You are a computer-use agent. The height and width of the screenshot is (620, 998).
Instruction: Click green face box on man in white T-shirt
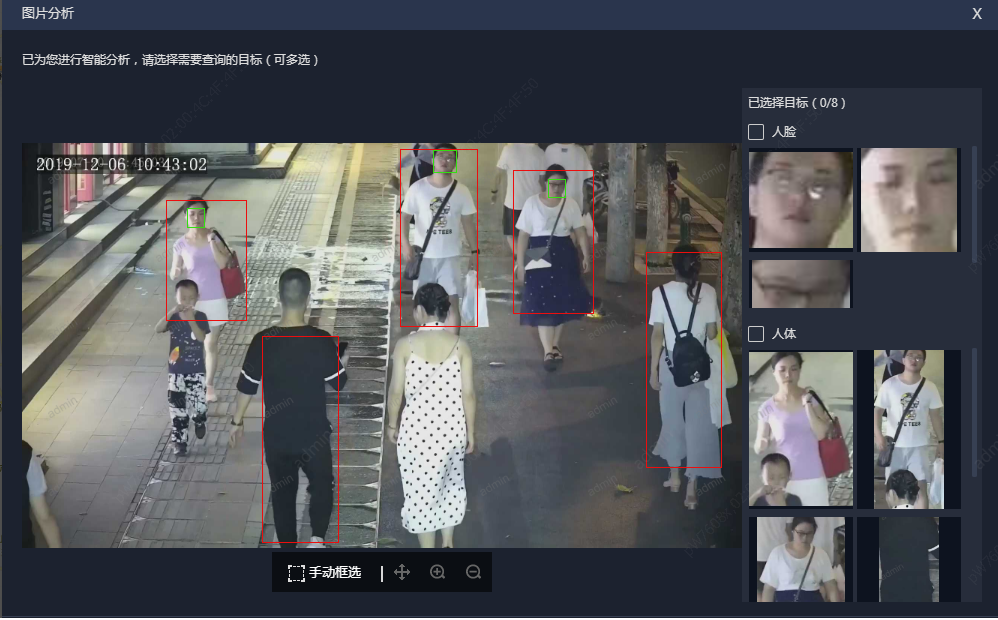coord(445,161)
